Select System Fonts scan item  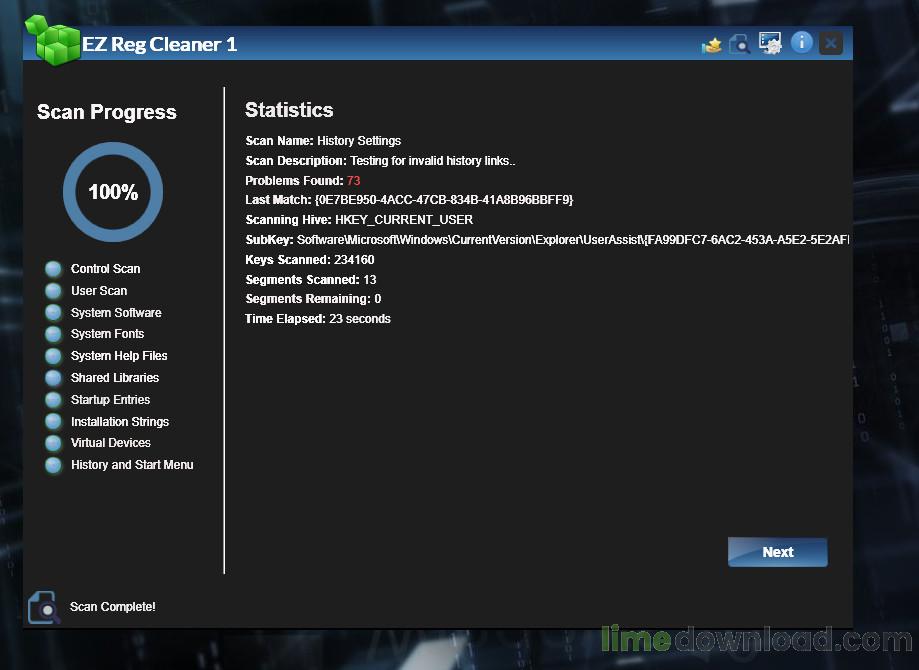tap(107, 334)
